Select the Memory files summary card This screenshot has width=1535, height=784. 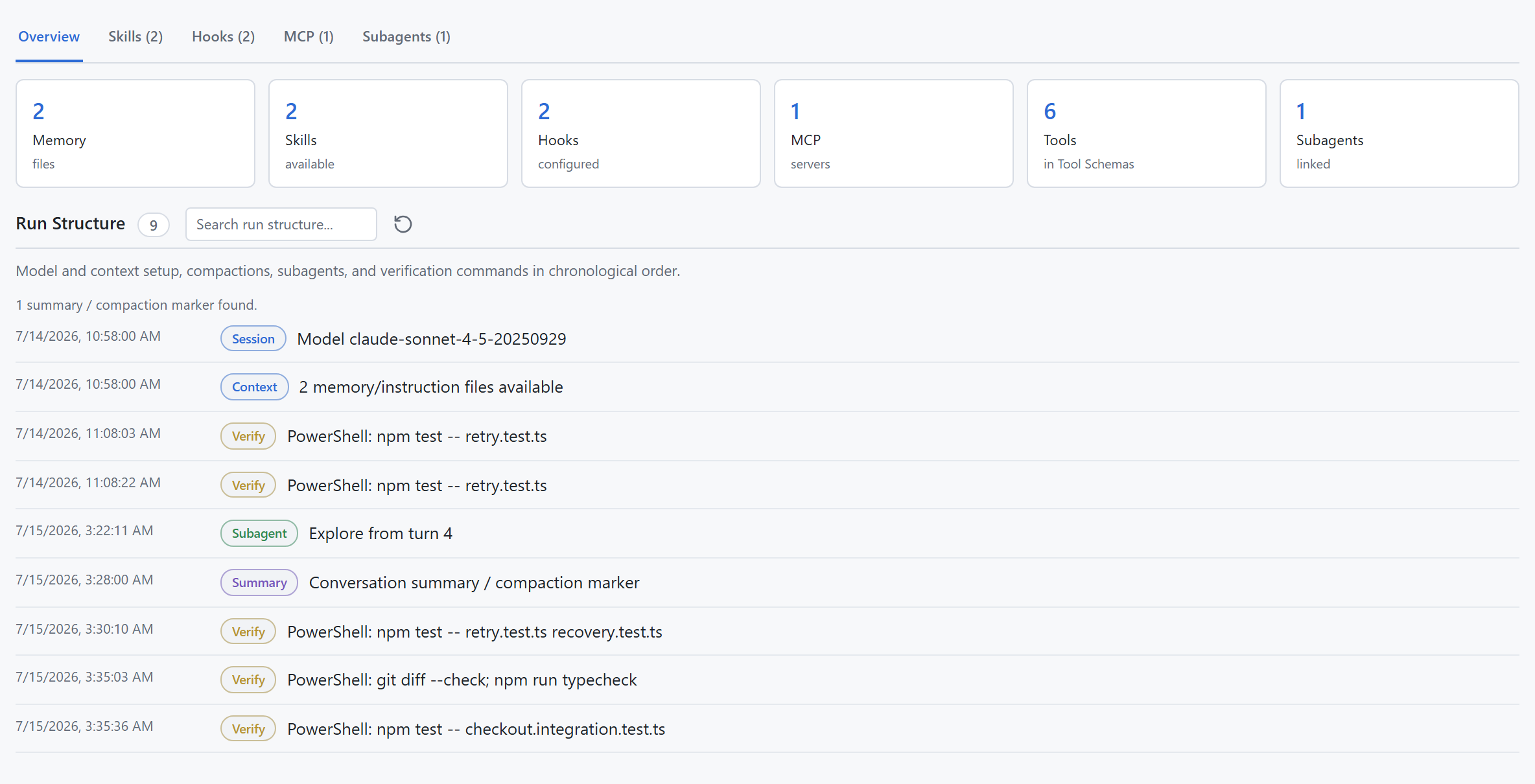click(x=135, y=133)
